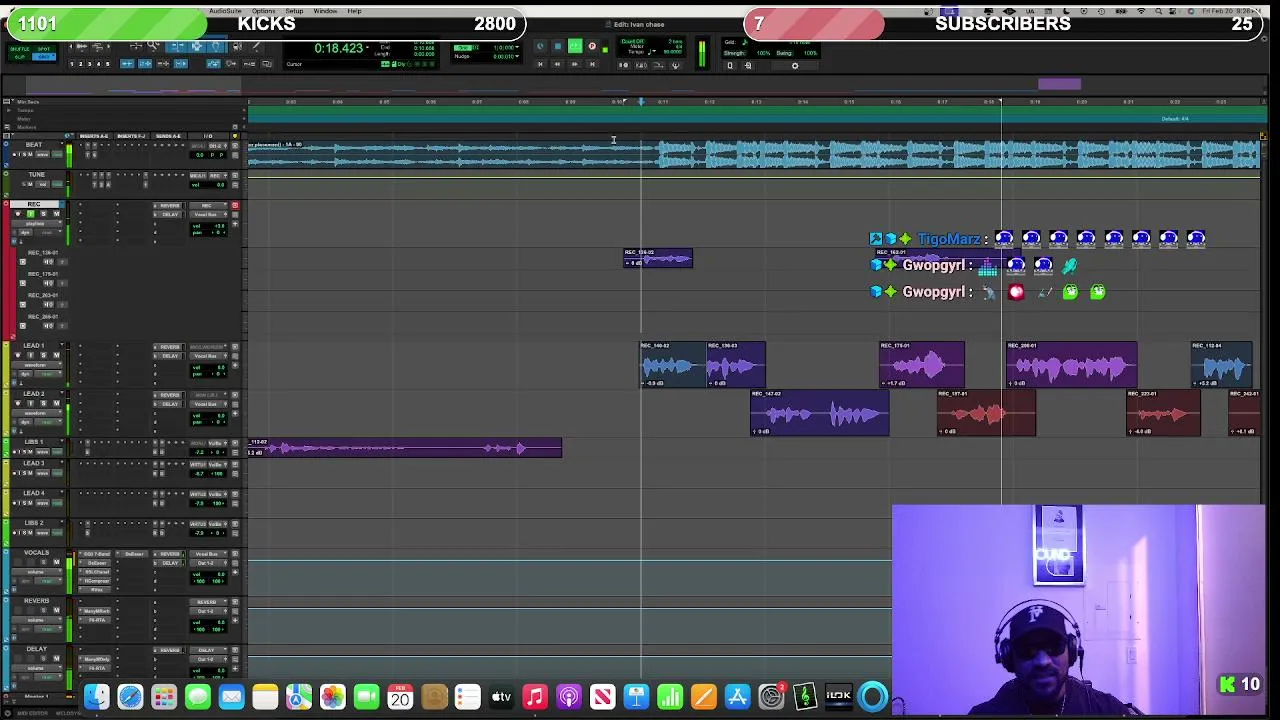Open iLok License Manager from the Dock

[839, 697]
